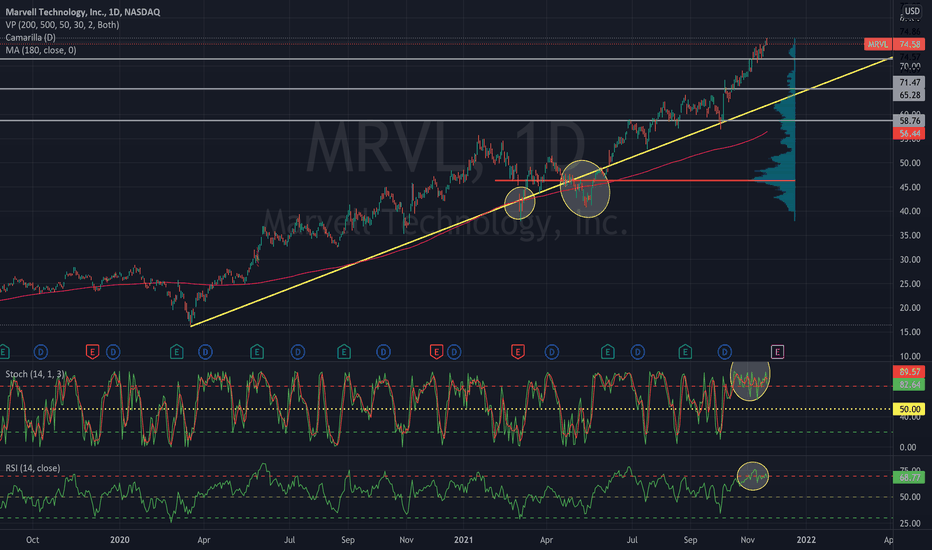Open the red earnings marker of December 2020
The image size is (932, 550).
[436, 352]
